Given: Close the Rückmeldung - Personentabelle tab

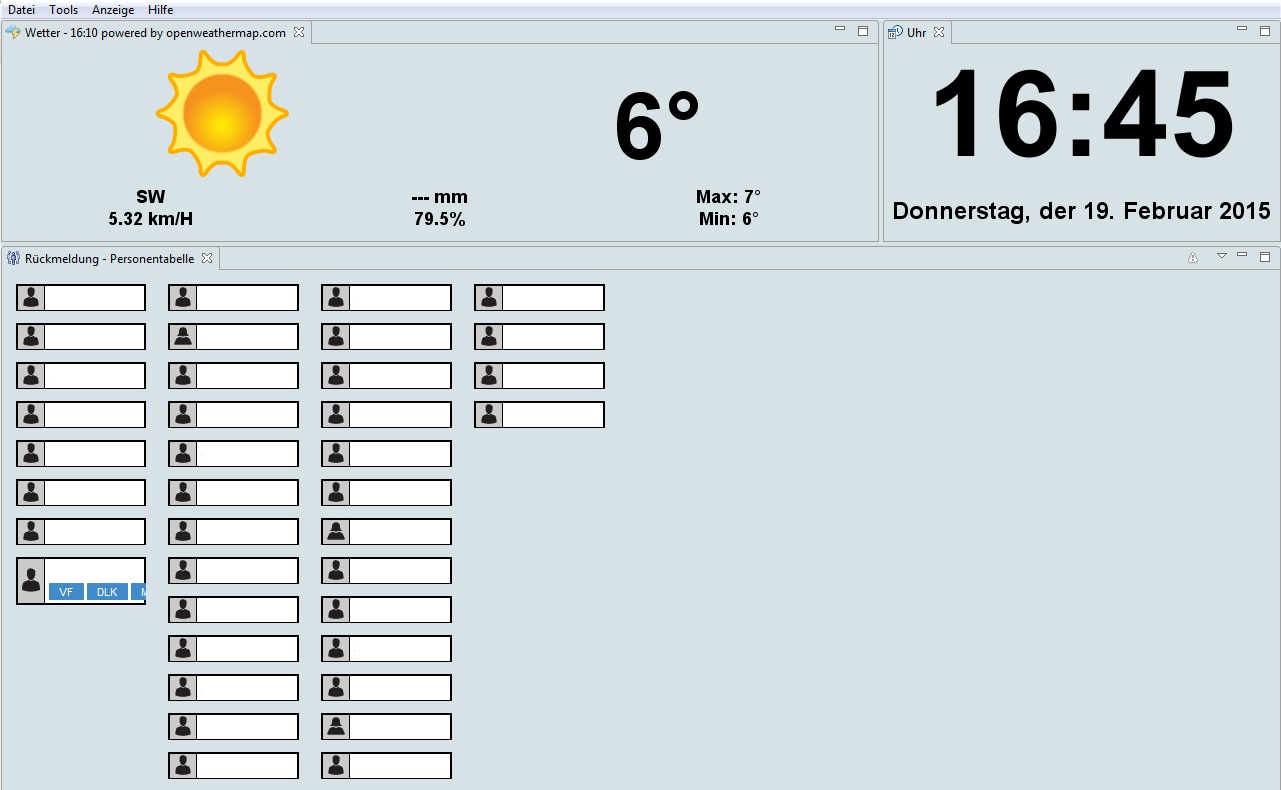Looking at the screenshot, I should pyautogui.click(x=207, y=258).
